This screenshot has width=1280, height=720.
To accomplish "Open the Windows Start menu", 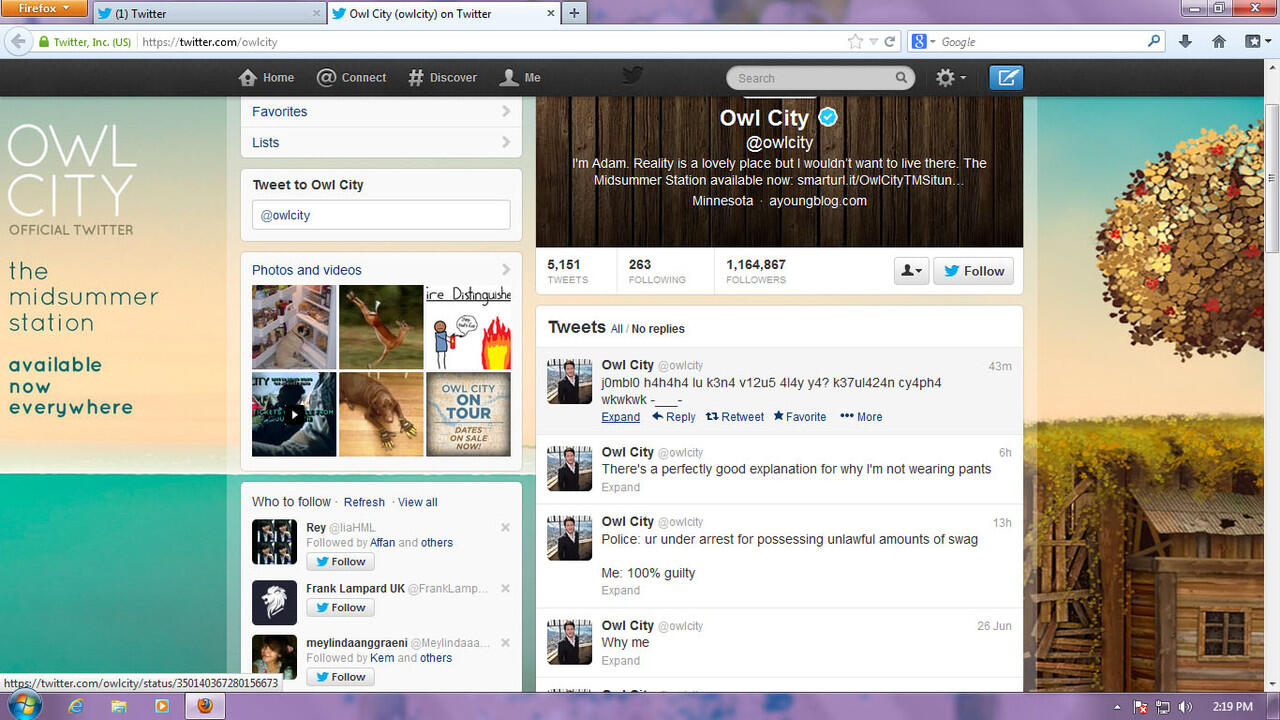I will click(24, 704).
